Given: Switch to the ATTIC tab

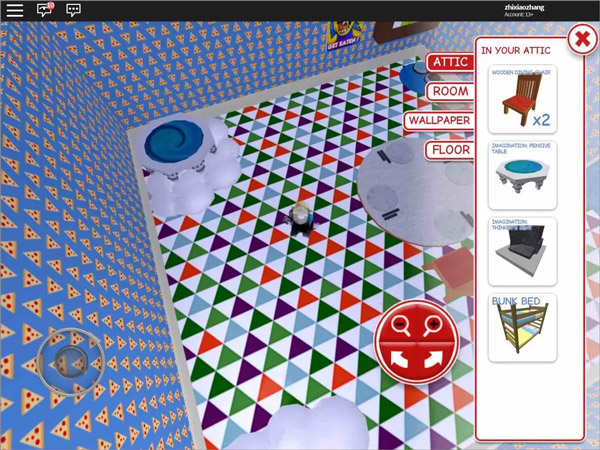Looking at the screenshot, I should click(x=449, y=62).
